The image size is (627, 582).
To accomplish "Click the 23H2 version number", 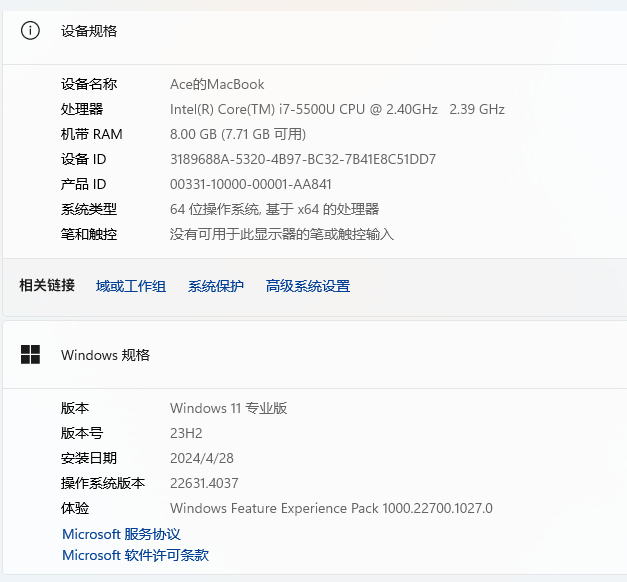I will [187, 433].
